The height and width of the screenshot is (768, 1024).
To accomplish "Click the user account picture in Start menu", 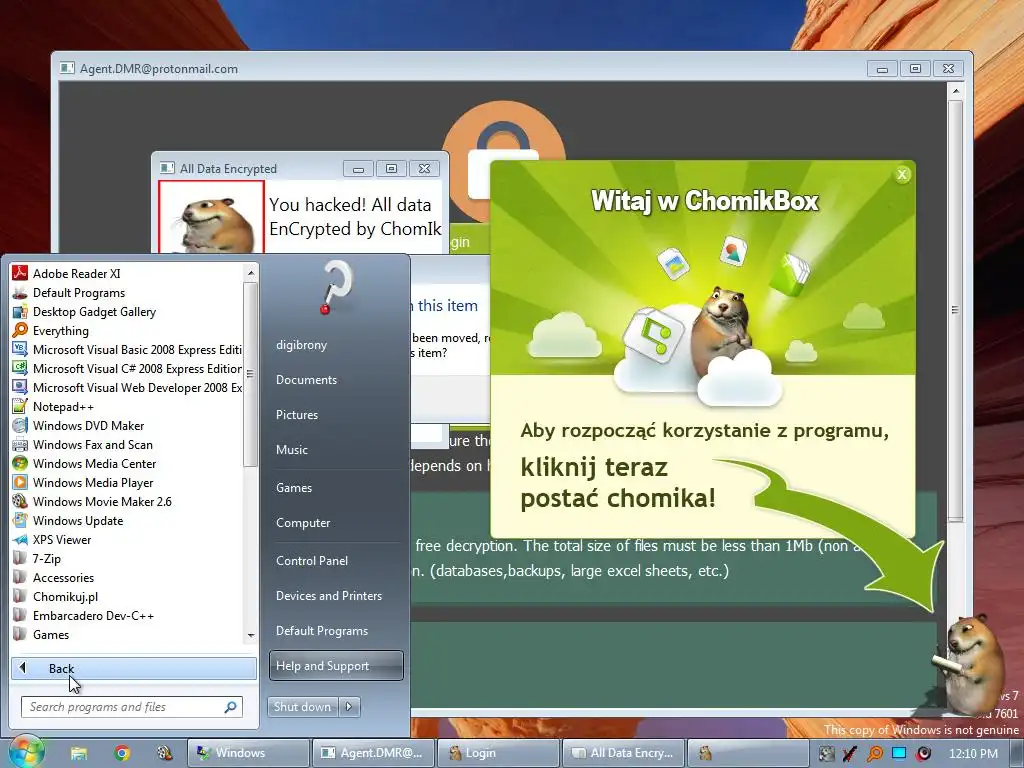I will 337,287.
